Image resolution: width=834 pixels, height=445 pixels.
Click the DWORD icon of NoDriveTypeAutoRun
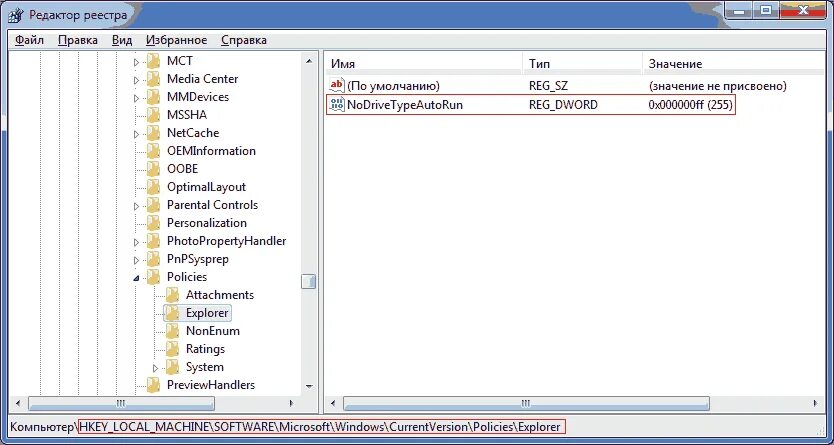337,105
